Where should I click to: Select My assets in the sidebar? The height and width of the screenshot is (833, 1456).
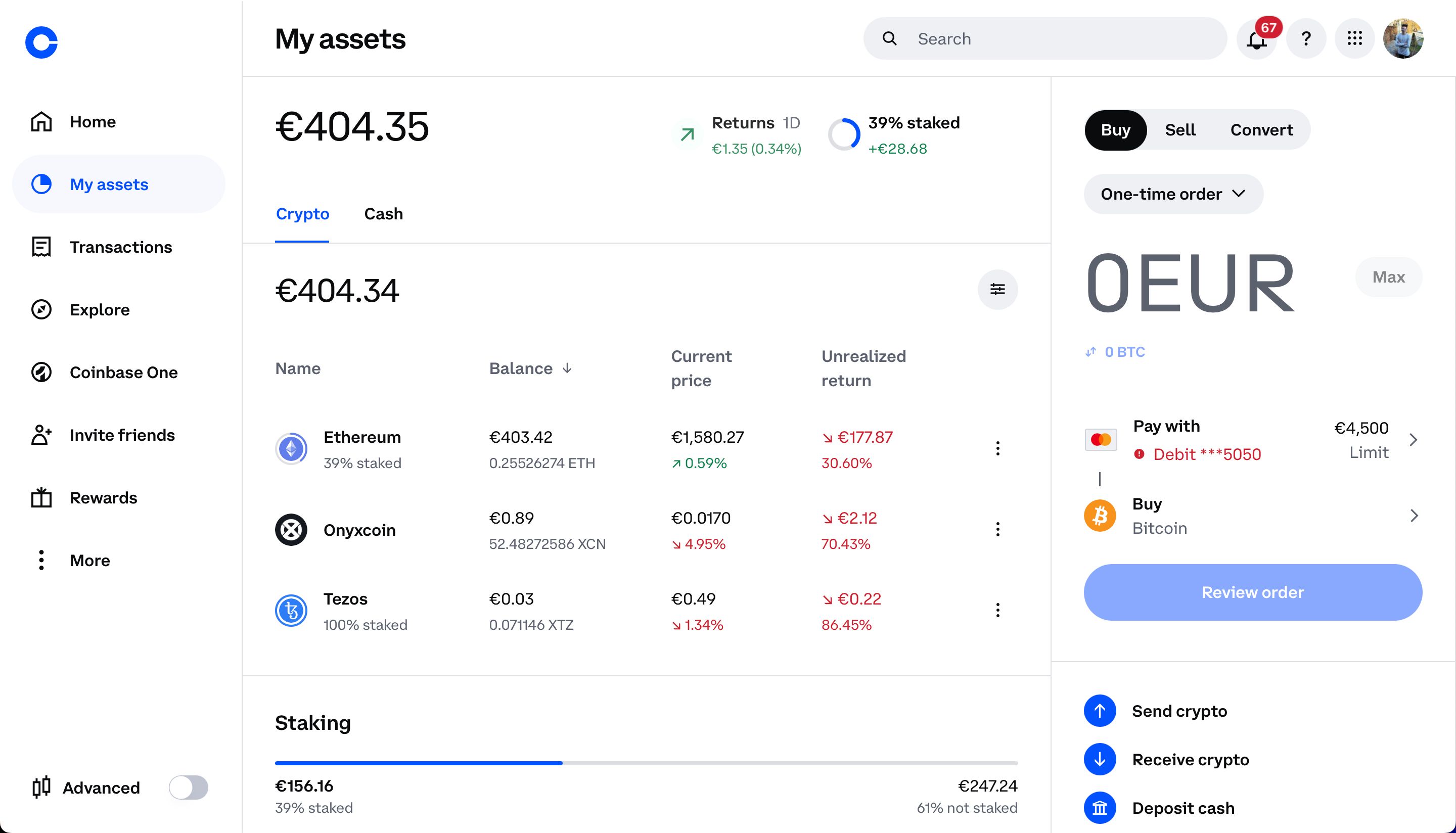[119, 184]
